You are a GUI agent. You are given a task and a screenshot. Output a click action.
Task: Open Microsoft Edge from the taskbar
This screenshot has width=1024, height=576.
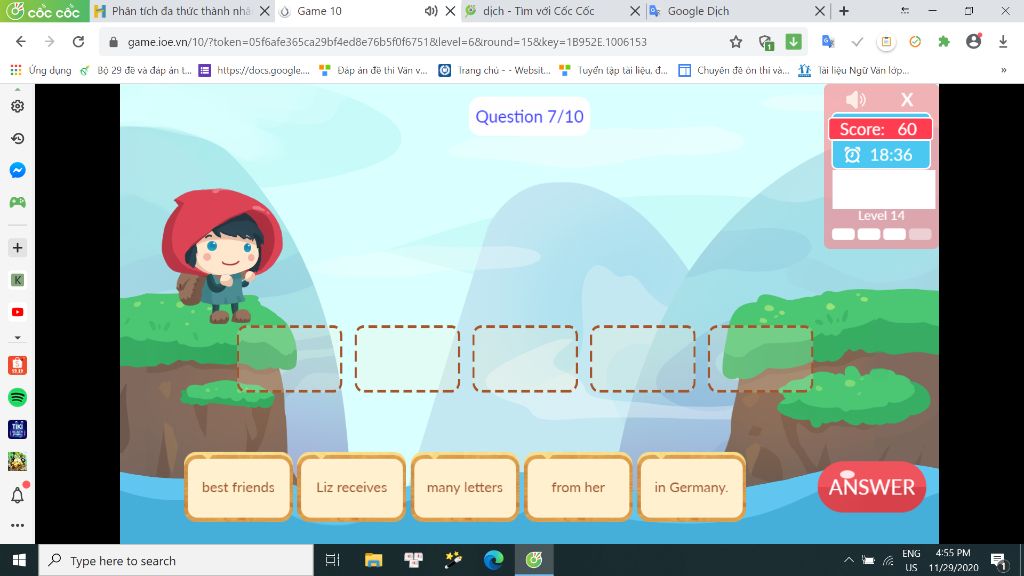click(494, 560)
